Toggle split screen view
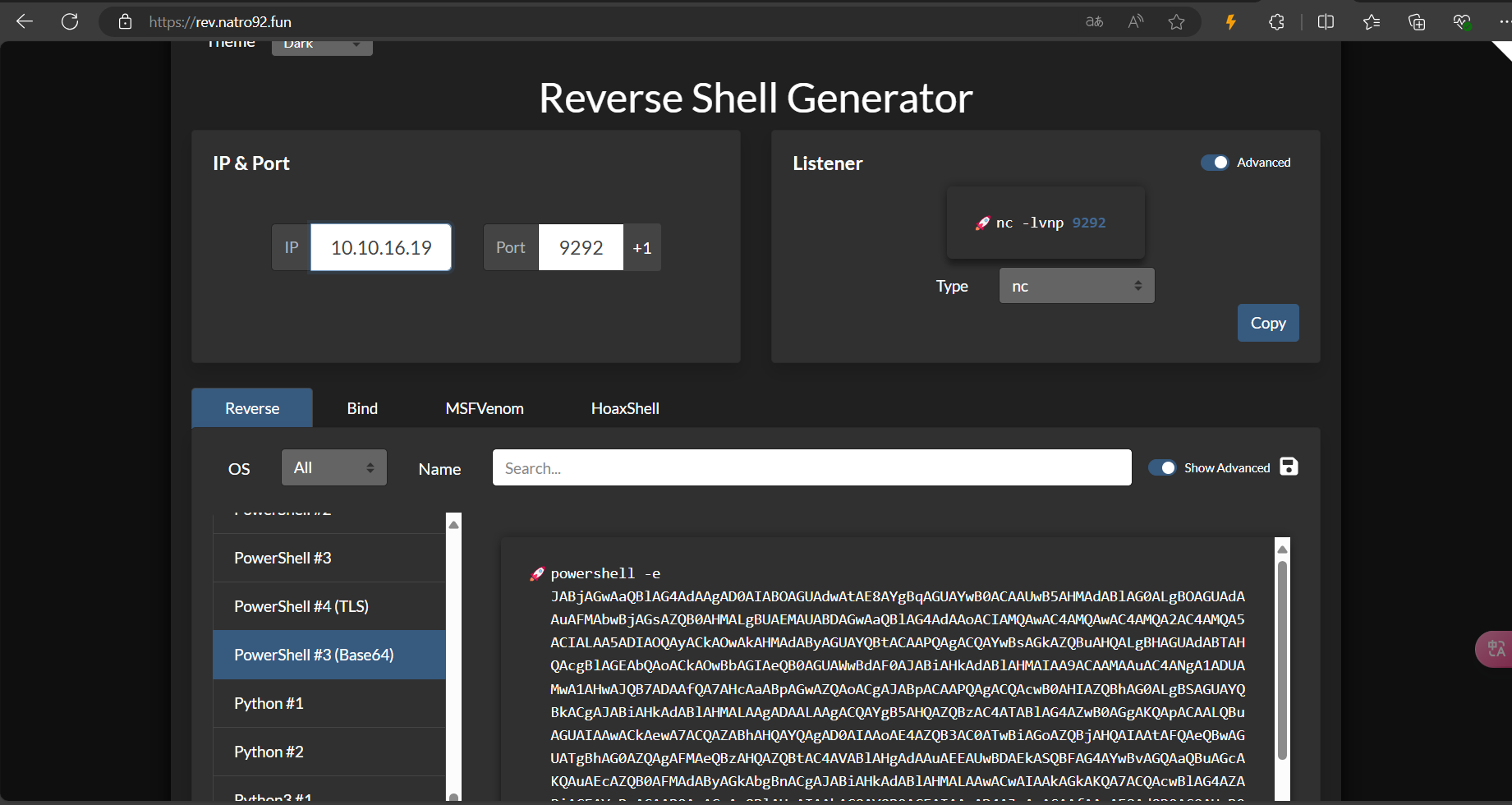Viewport: 1512px width, 805px height. [x=1326, y=21]
